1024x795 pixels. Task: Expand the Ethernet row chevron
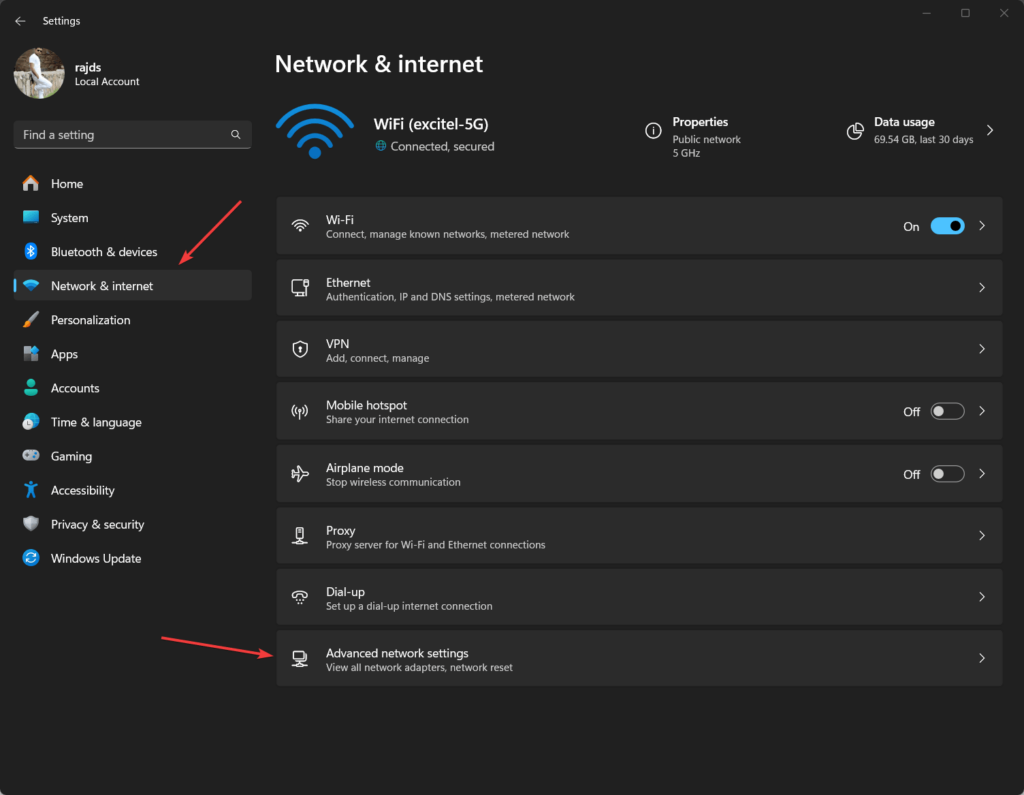tap(982, 288)
